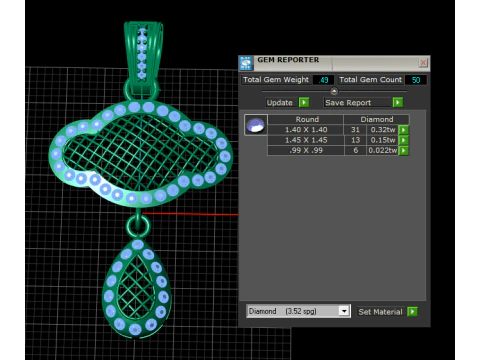The image size is (480, 360).
Task: Select the 1.40 X 1.40 size cell
Action: [x=306, y=130]
